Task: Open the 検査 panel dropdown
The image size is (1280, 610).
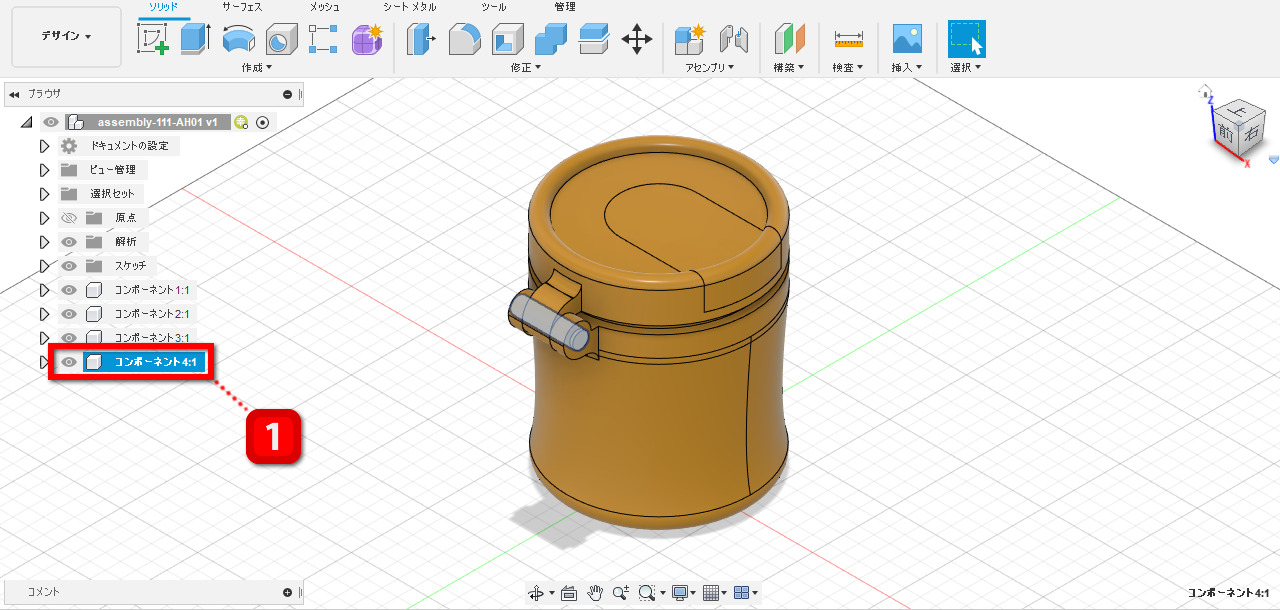Action: click(x=848, y=68)
